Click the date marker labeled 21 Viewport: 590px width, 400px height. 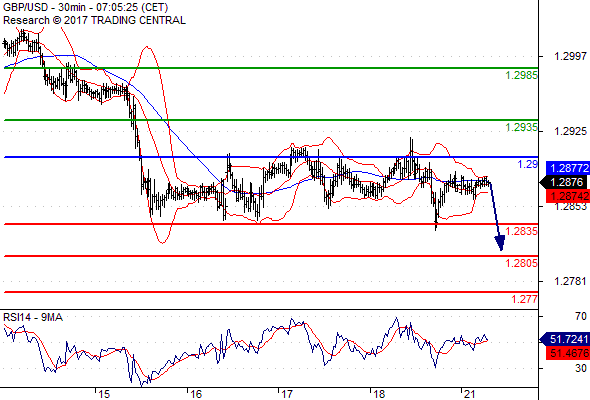(469, 394)
